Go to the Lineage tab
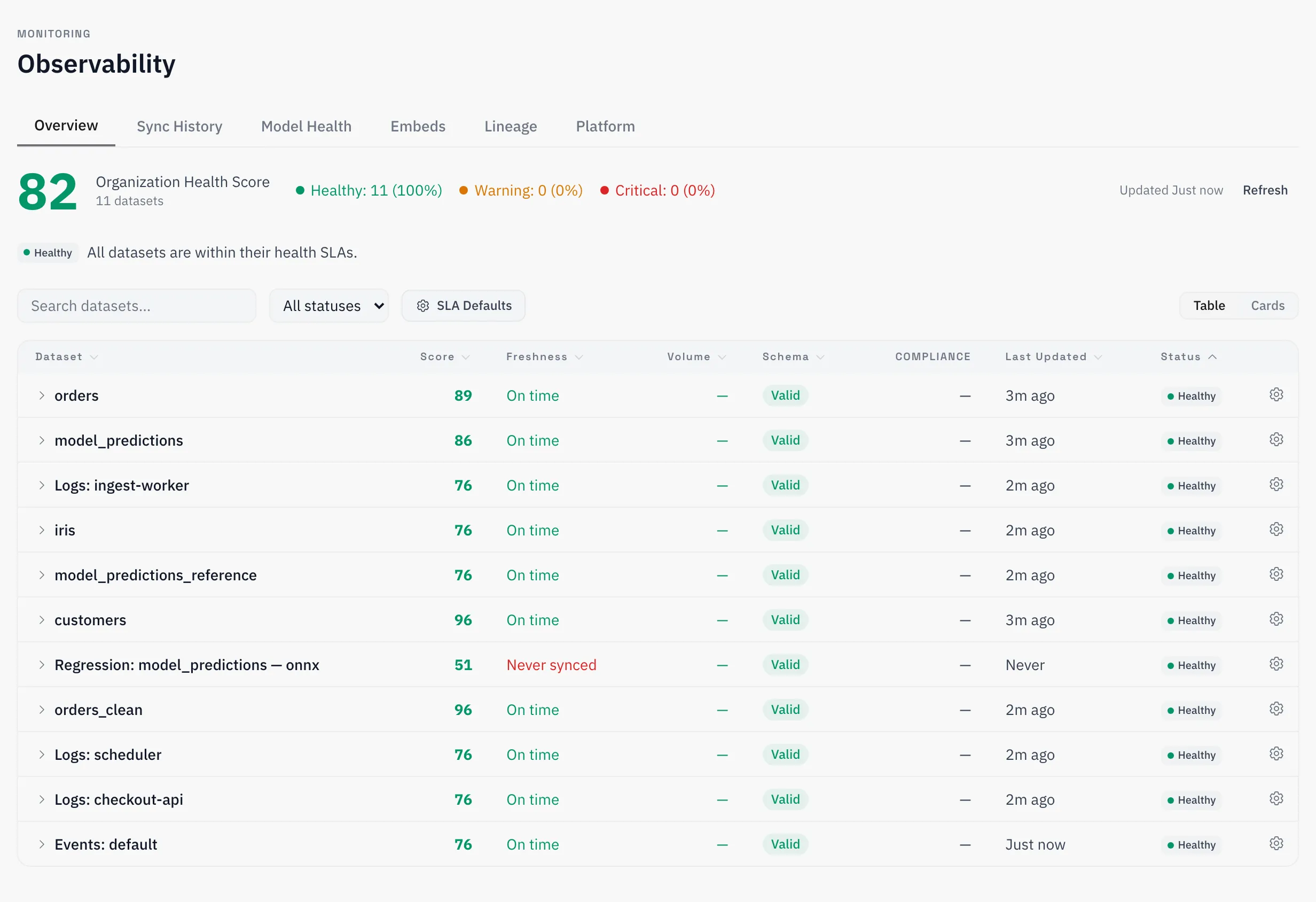1316x902 pixels. (x=511, y=126)
